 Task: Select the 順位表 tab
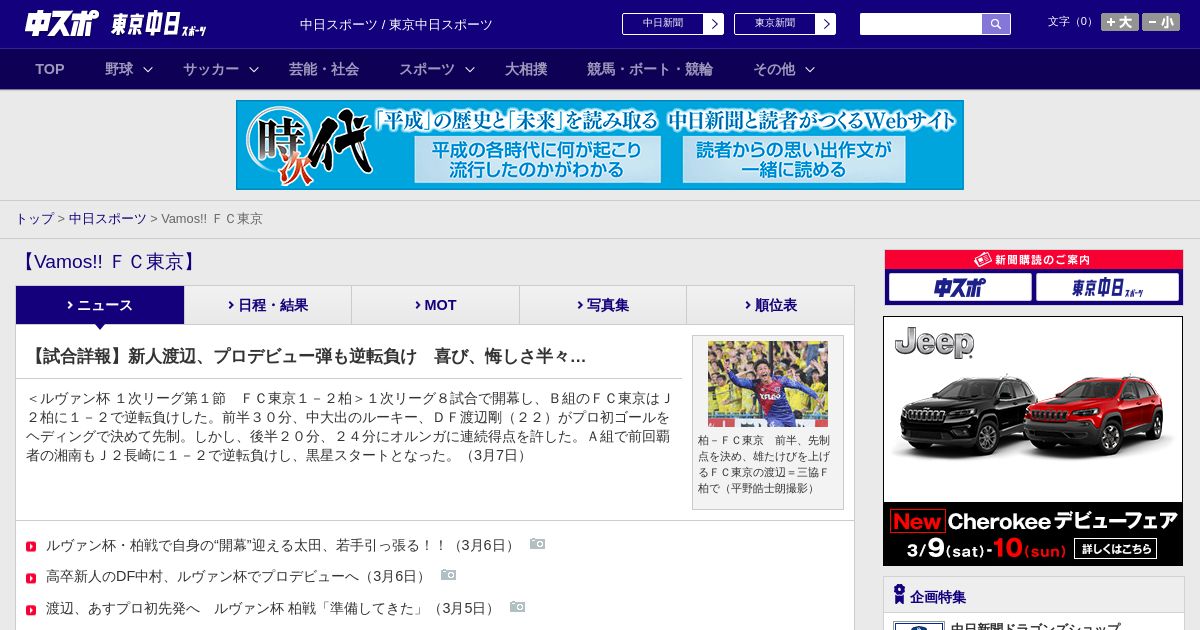[x=771, y=305]
